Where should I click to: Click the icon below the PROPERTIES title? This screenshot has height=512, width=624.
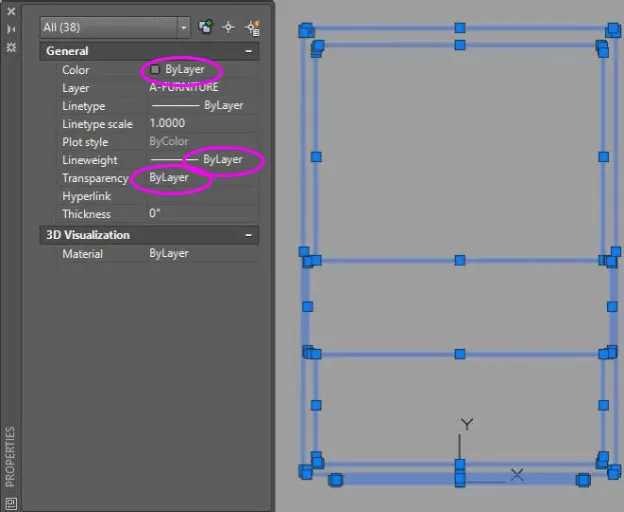pyautogui.click(x=11, y=502)
